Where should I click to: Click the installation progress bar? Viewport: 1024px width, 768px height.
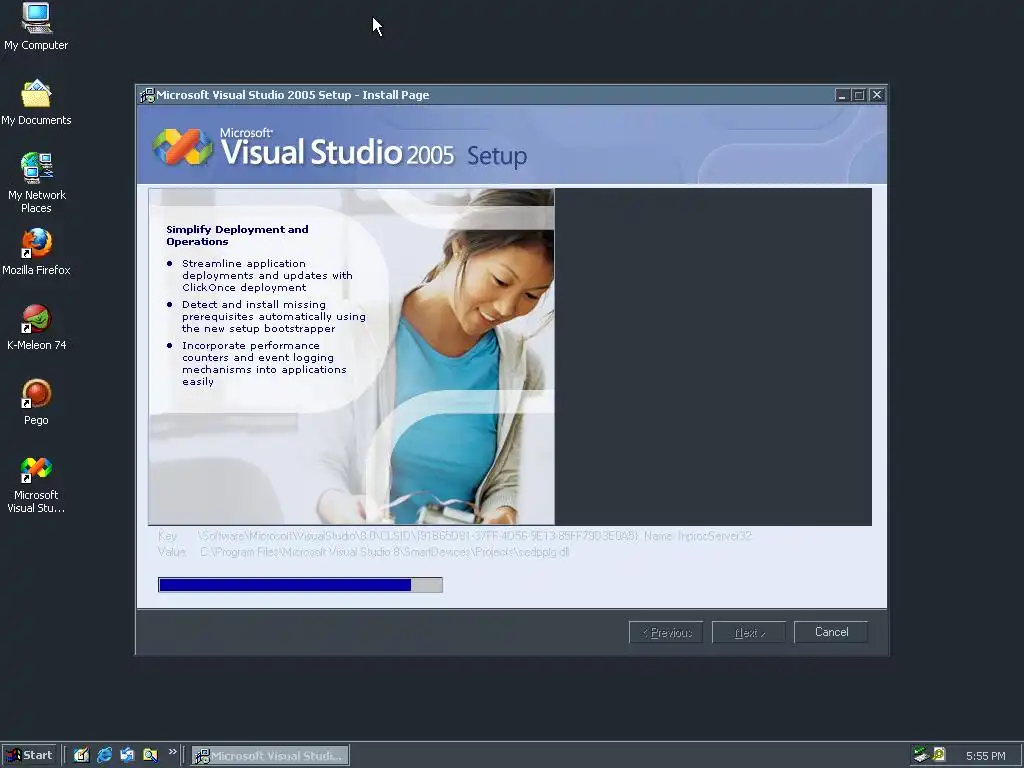click(300, 584)
